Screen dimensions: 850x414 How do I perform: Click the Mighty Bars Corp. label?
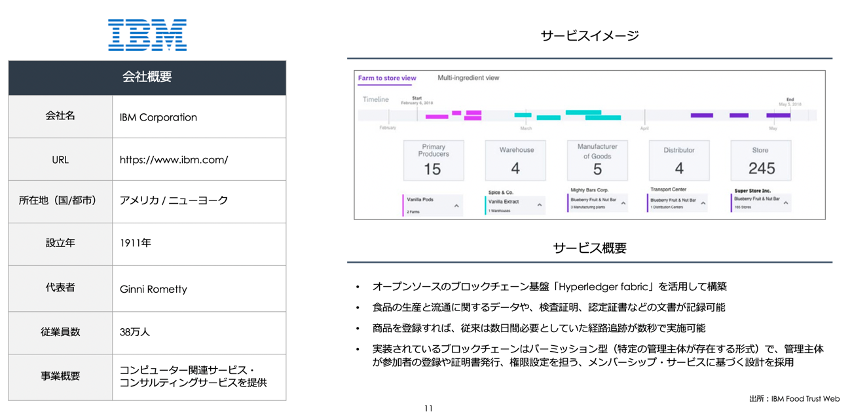(589, 190)
